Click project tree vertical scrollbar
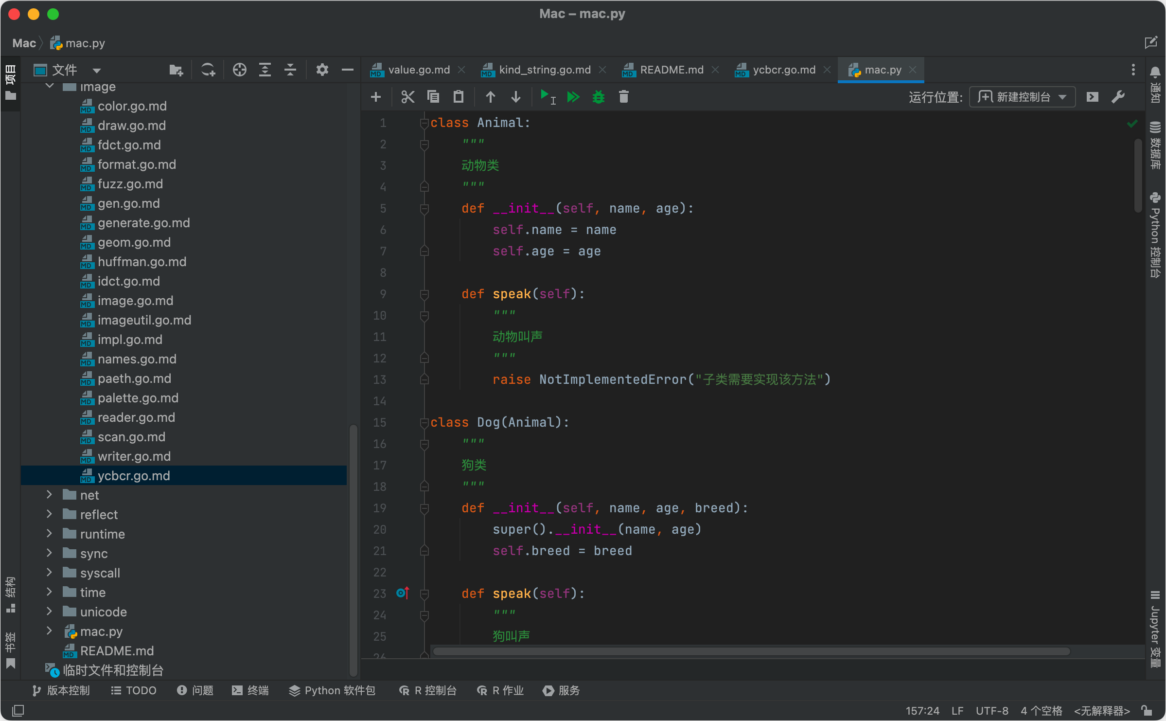1166x721 pixels. coord(353,550)
